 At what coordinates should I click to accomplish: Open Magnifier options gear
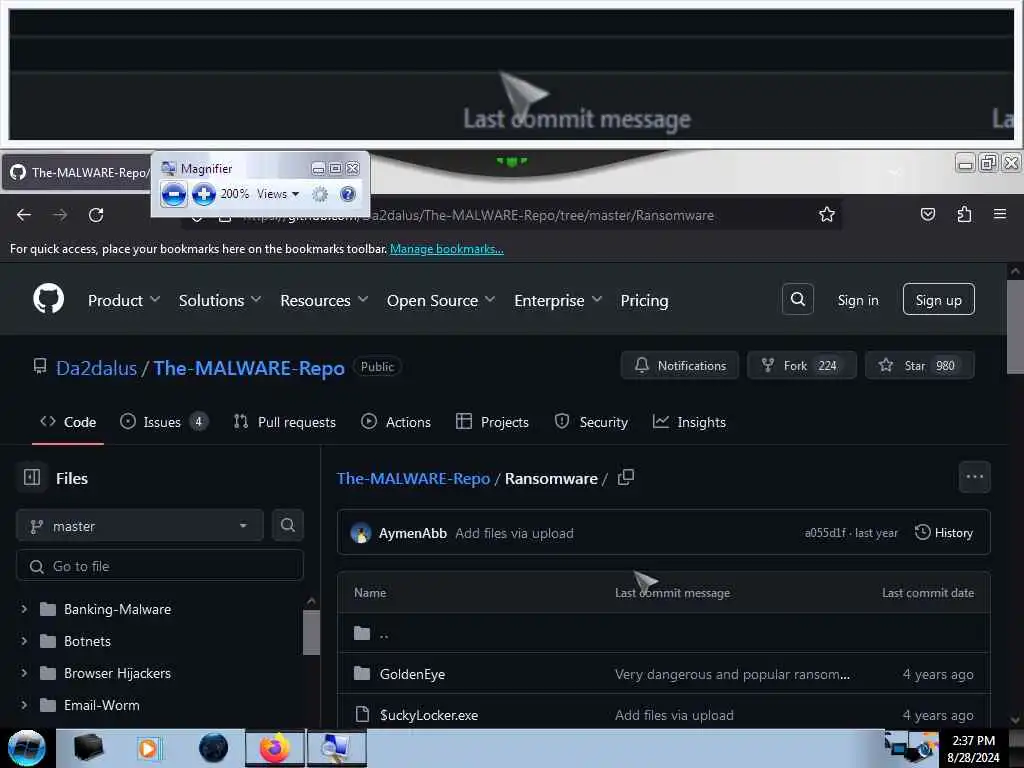(319, 194)
